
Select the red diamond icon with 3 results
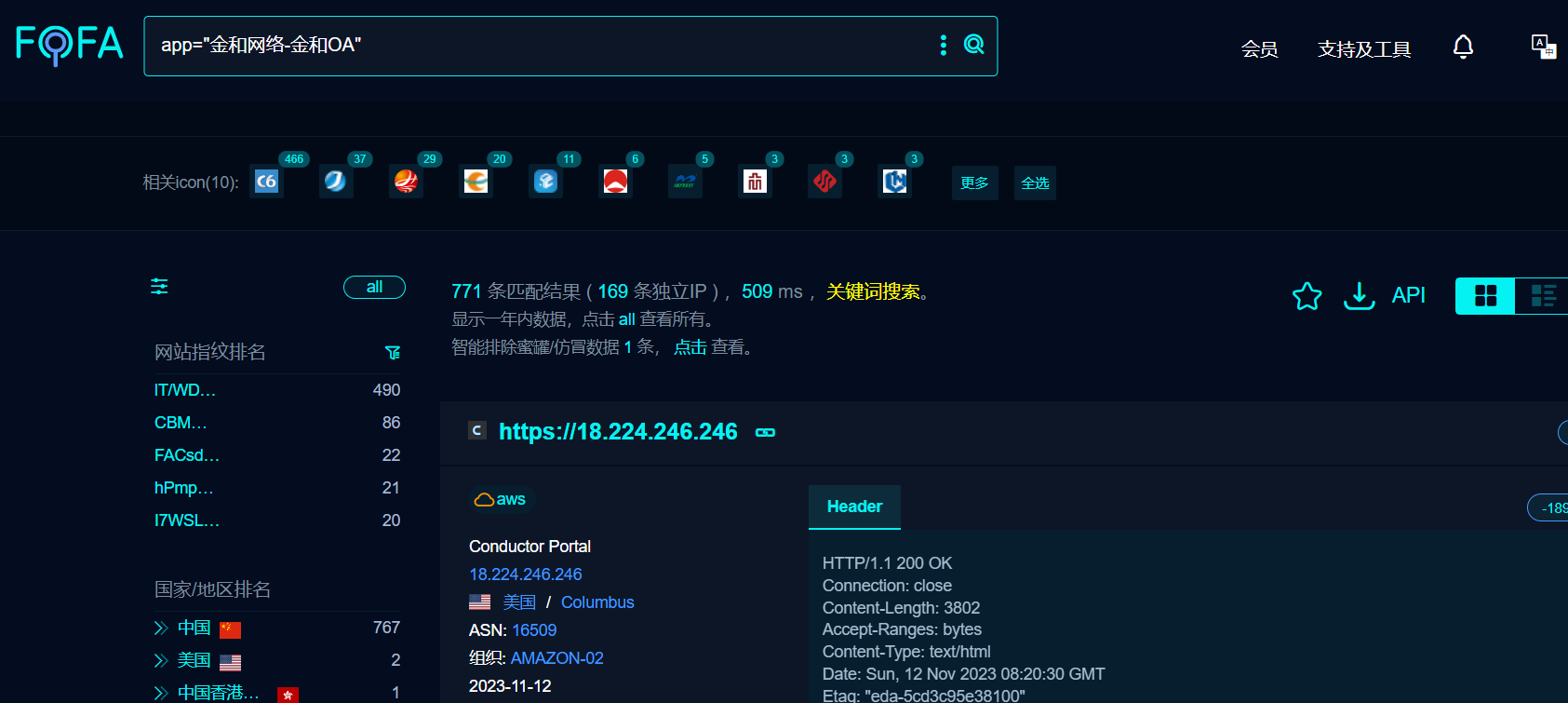coord(824,182)
